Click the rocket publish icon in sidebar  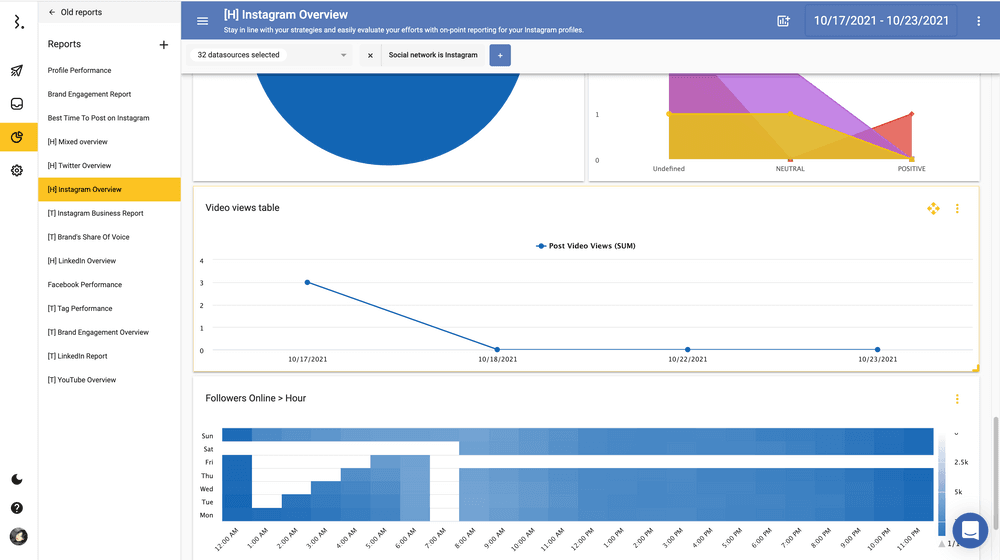pos(17,71)
